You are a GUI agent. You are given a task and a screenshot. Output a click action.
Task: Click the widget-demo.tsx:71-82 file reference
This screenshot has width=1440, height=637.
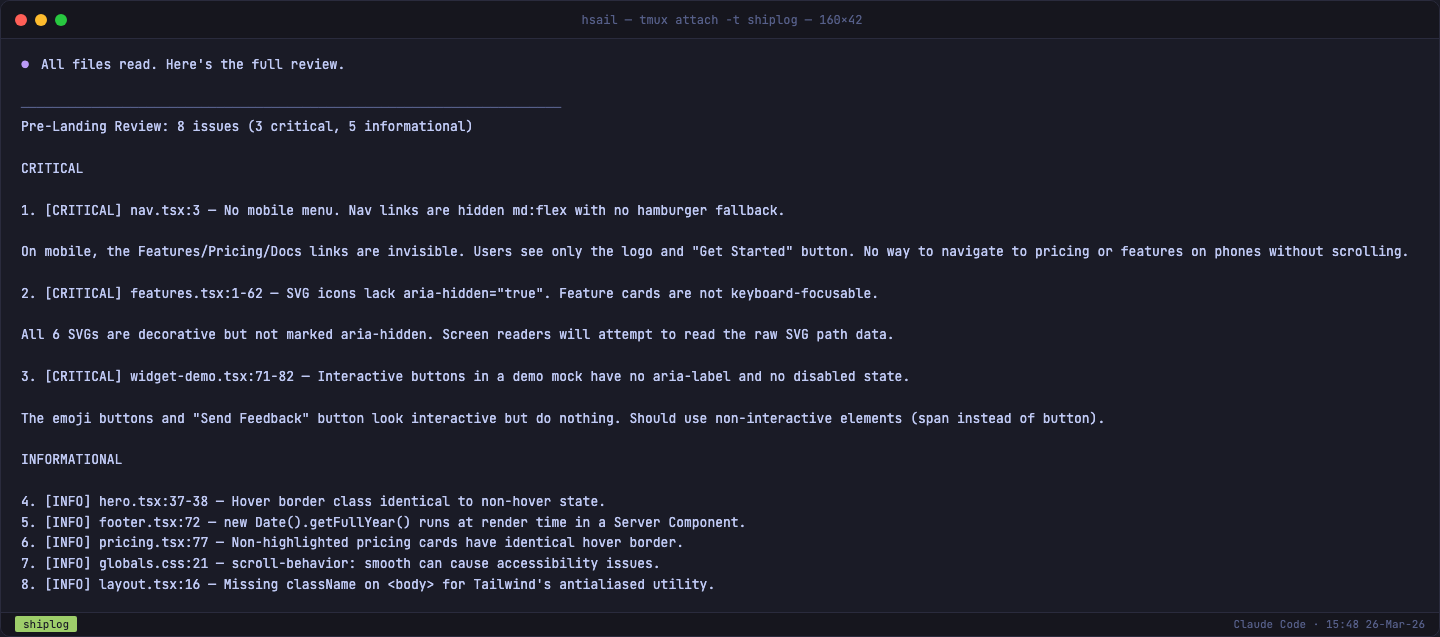click(212, 376)
